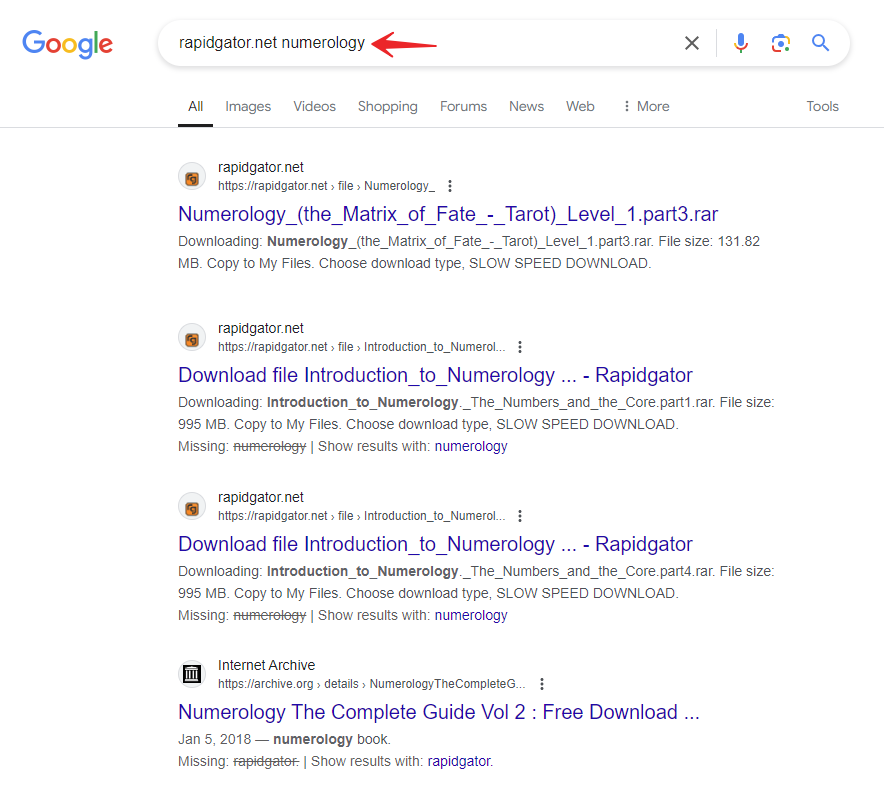Select the All tab

196,107
